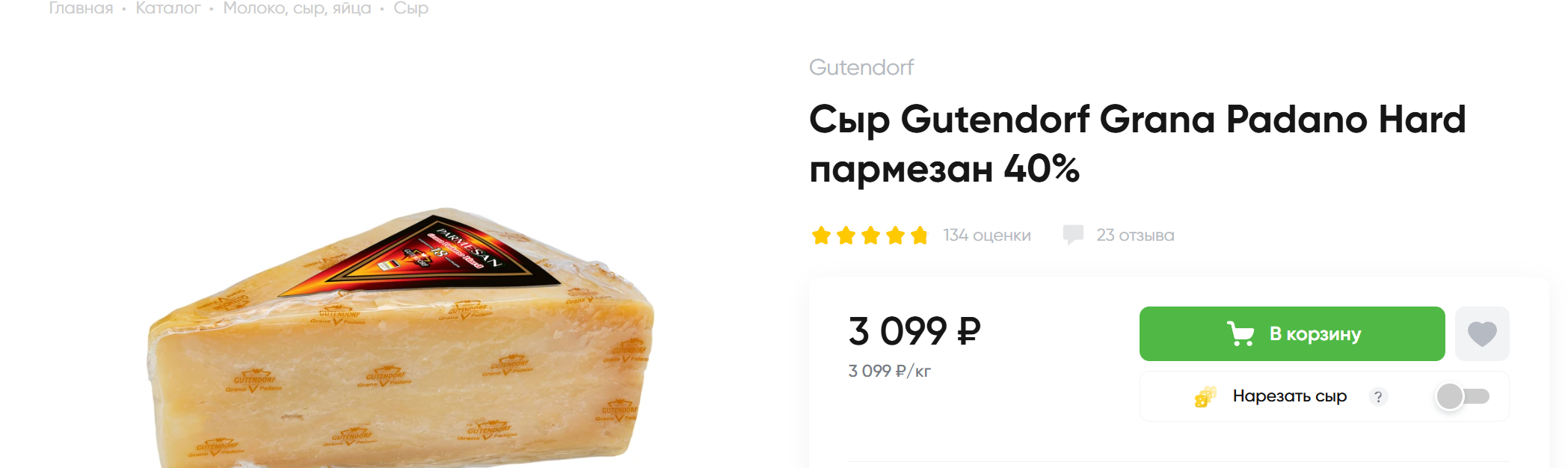Go to the Каталог breadcrumb
Viewport: 1568px width, 468px height.
tap(168, 8)
